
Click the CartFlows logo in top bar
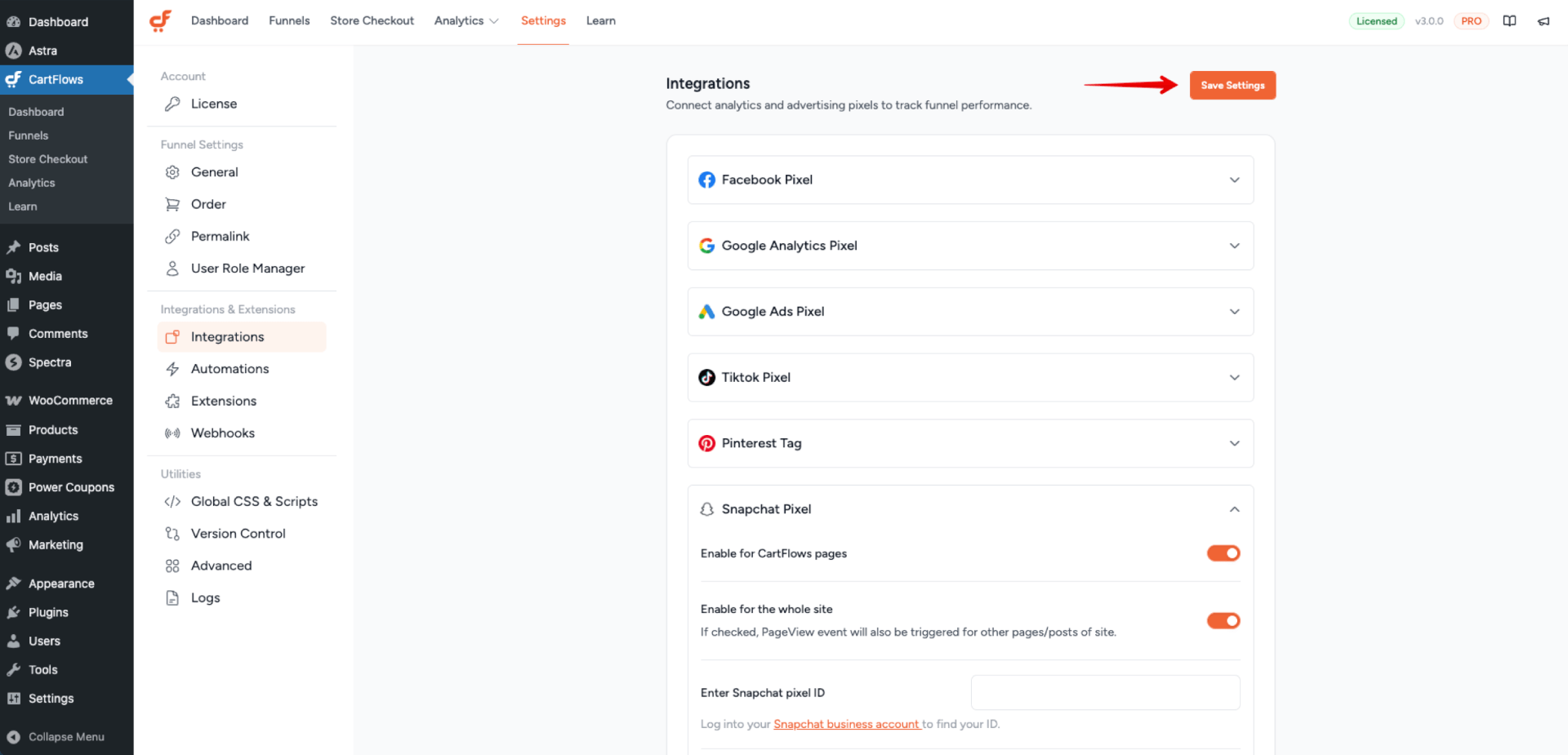[x=161, y=20]
